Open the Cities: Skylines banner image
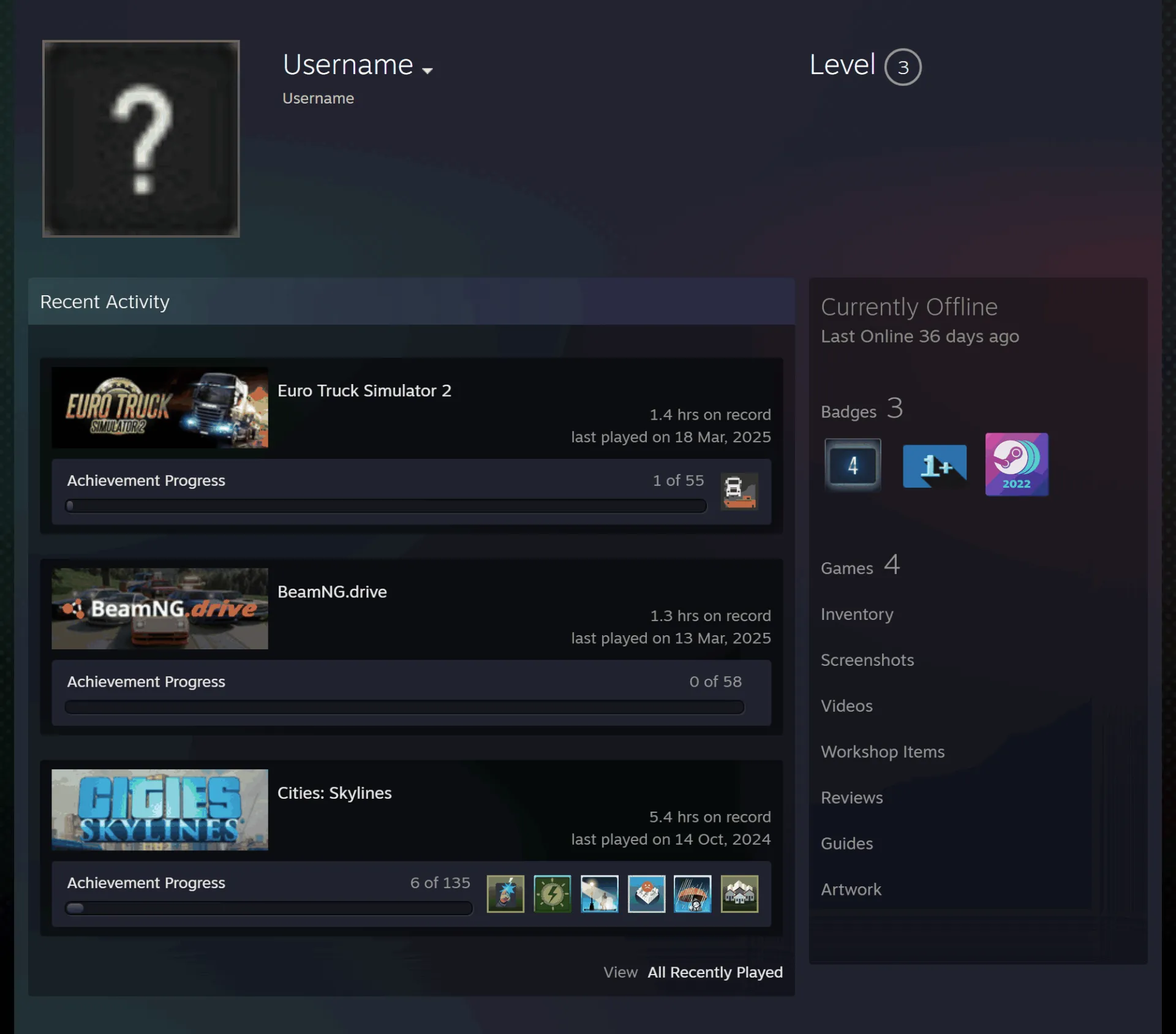Image resolution: width=1176 pixels, height=1034 pixels. pyautogui.click(x=160, y=810)
